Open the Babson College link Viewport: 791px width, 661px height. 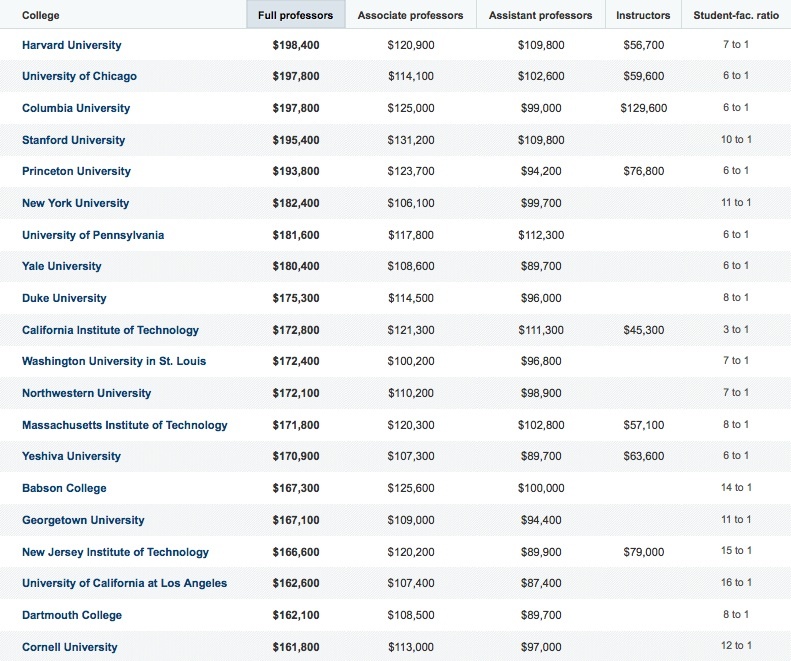(x=64, y=488)
